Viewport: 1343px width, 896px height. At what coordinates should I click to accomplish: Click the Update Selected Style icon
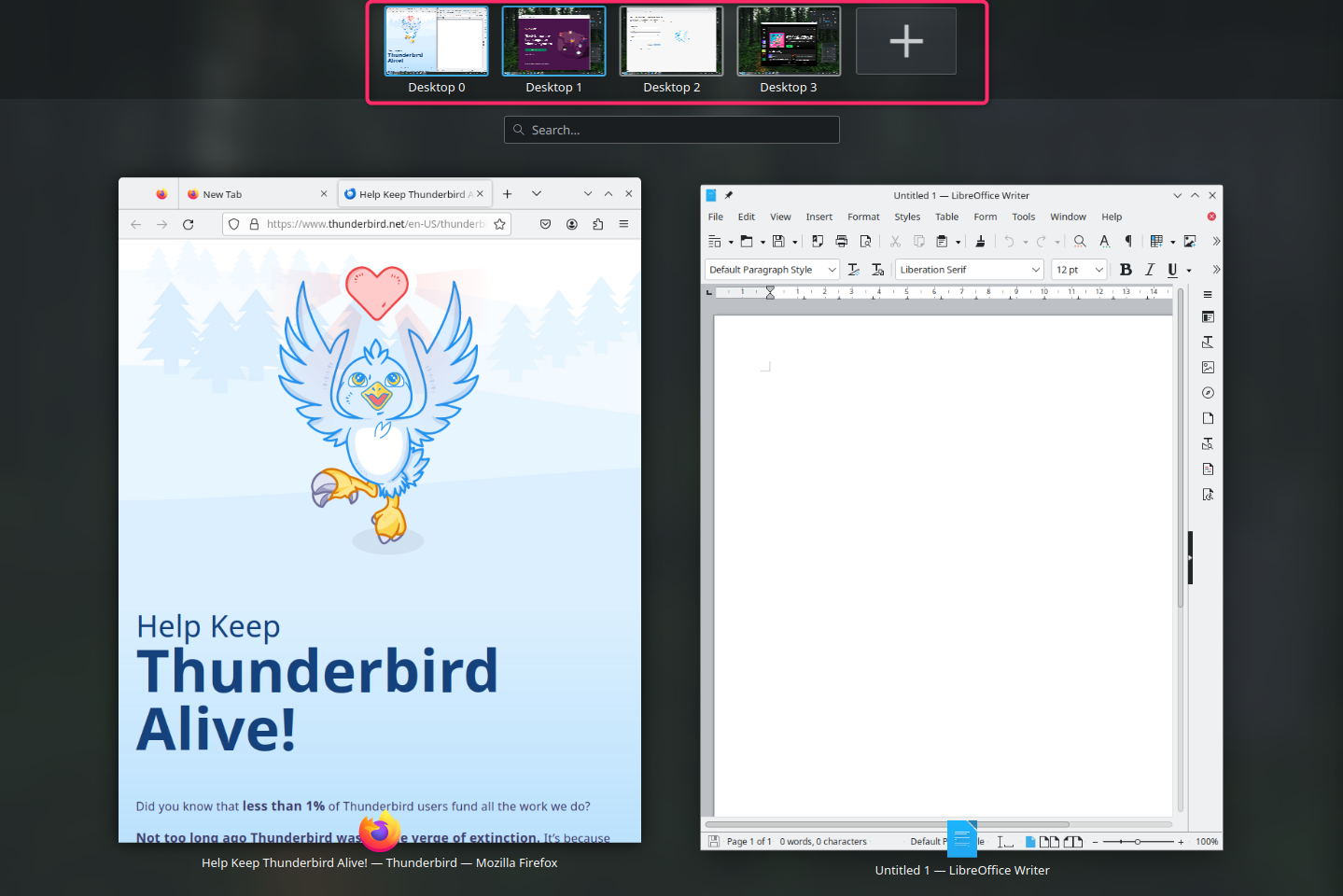[854, 270]
